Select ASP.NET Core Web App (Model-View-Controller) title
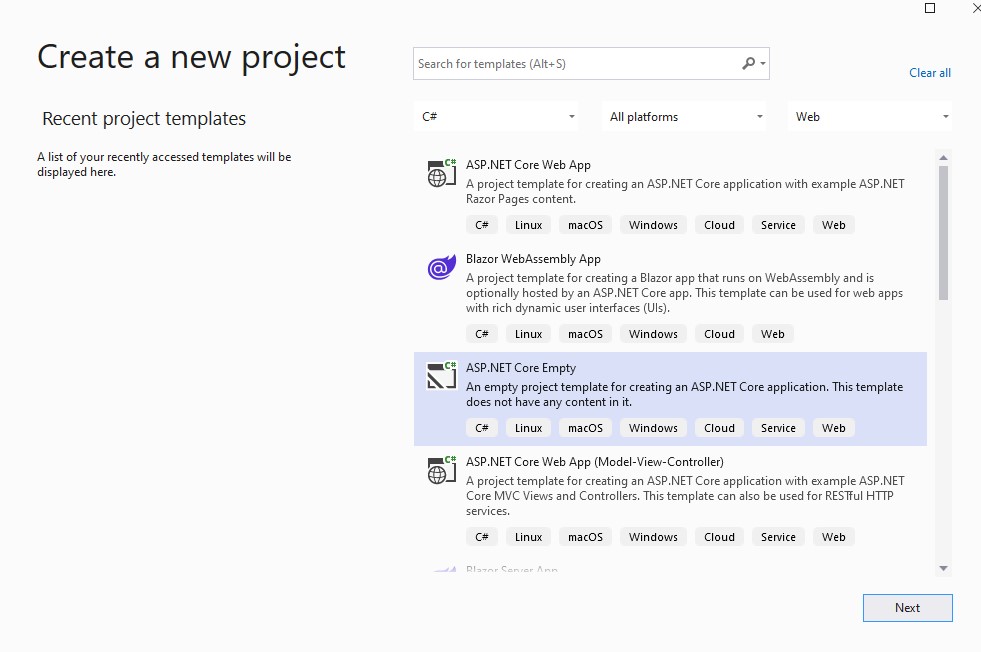Image resolution: width=981 pixels, height=652 pixels. pyautogui.click(x=594, y=462)
